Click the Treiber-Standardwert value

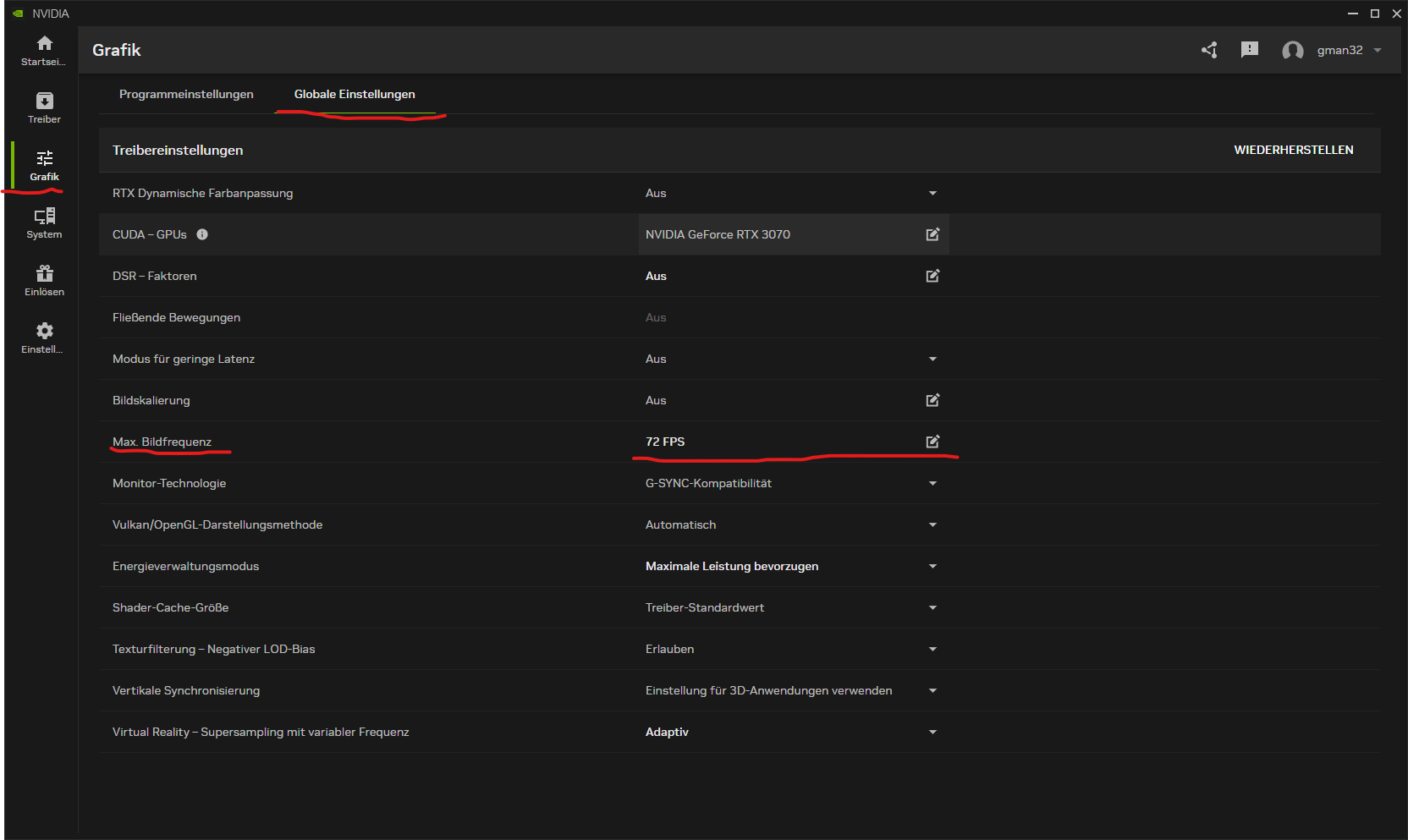(705, 607)
